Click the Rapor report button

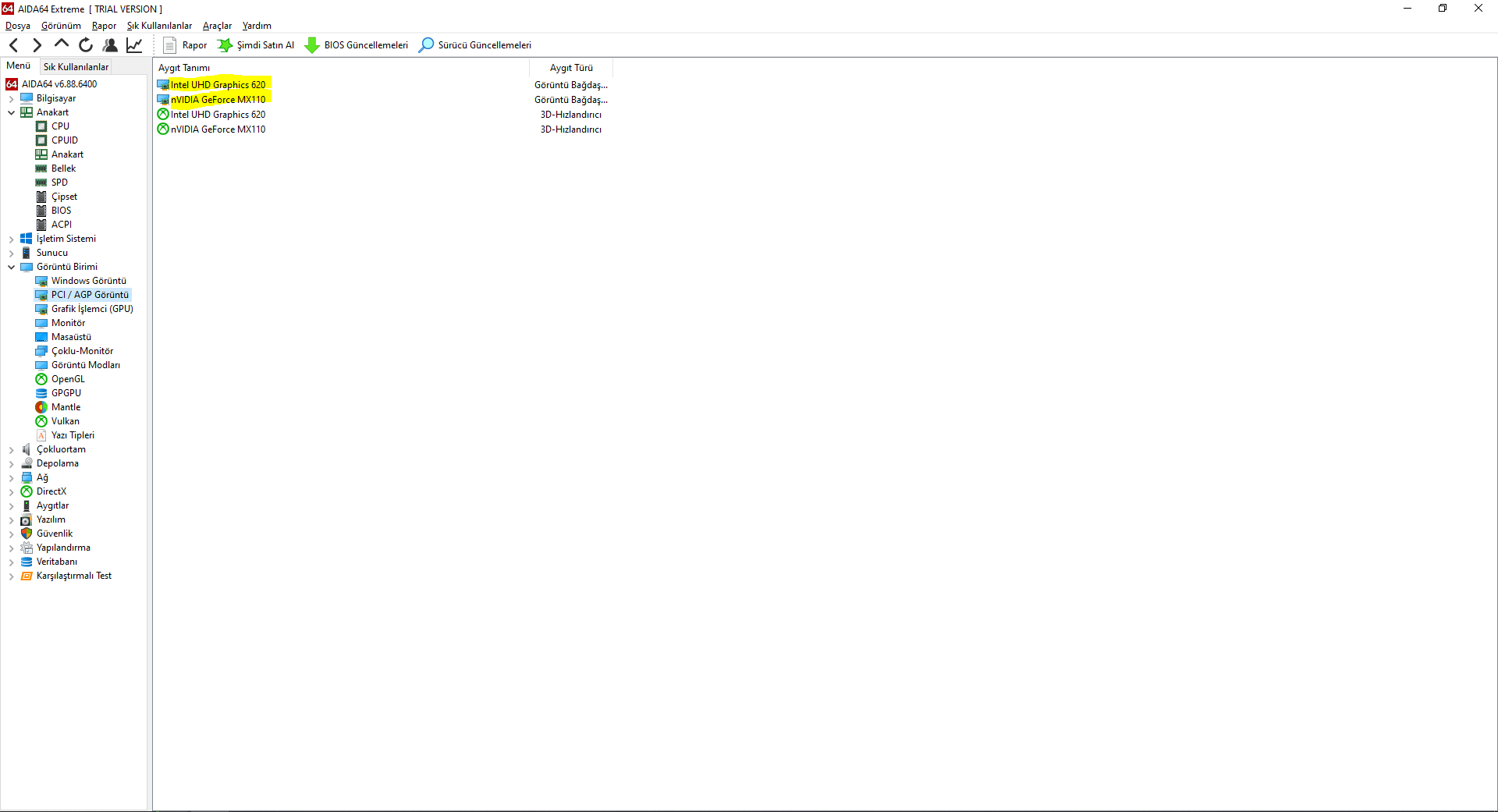[x=185, y=45]
